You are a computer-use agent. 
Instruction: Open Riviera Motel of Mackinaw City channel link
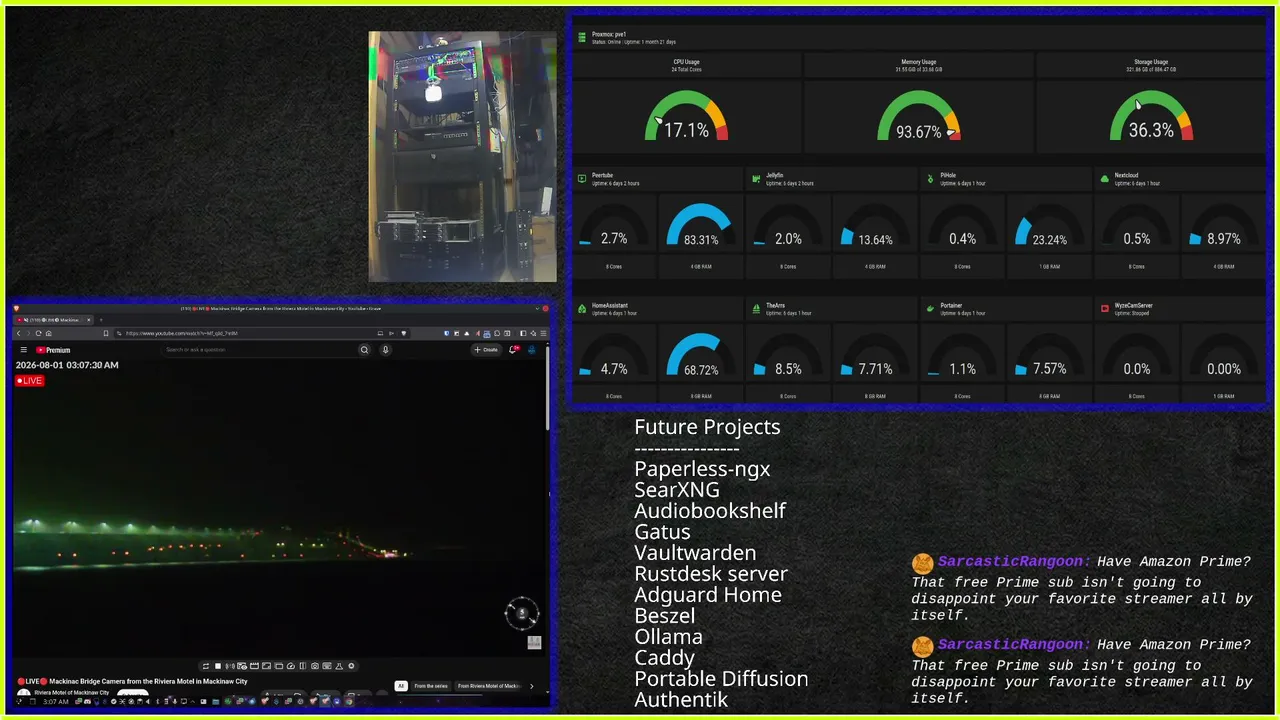point(74,692)
